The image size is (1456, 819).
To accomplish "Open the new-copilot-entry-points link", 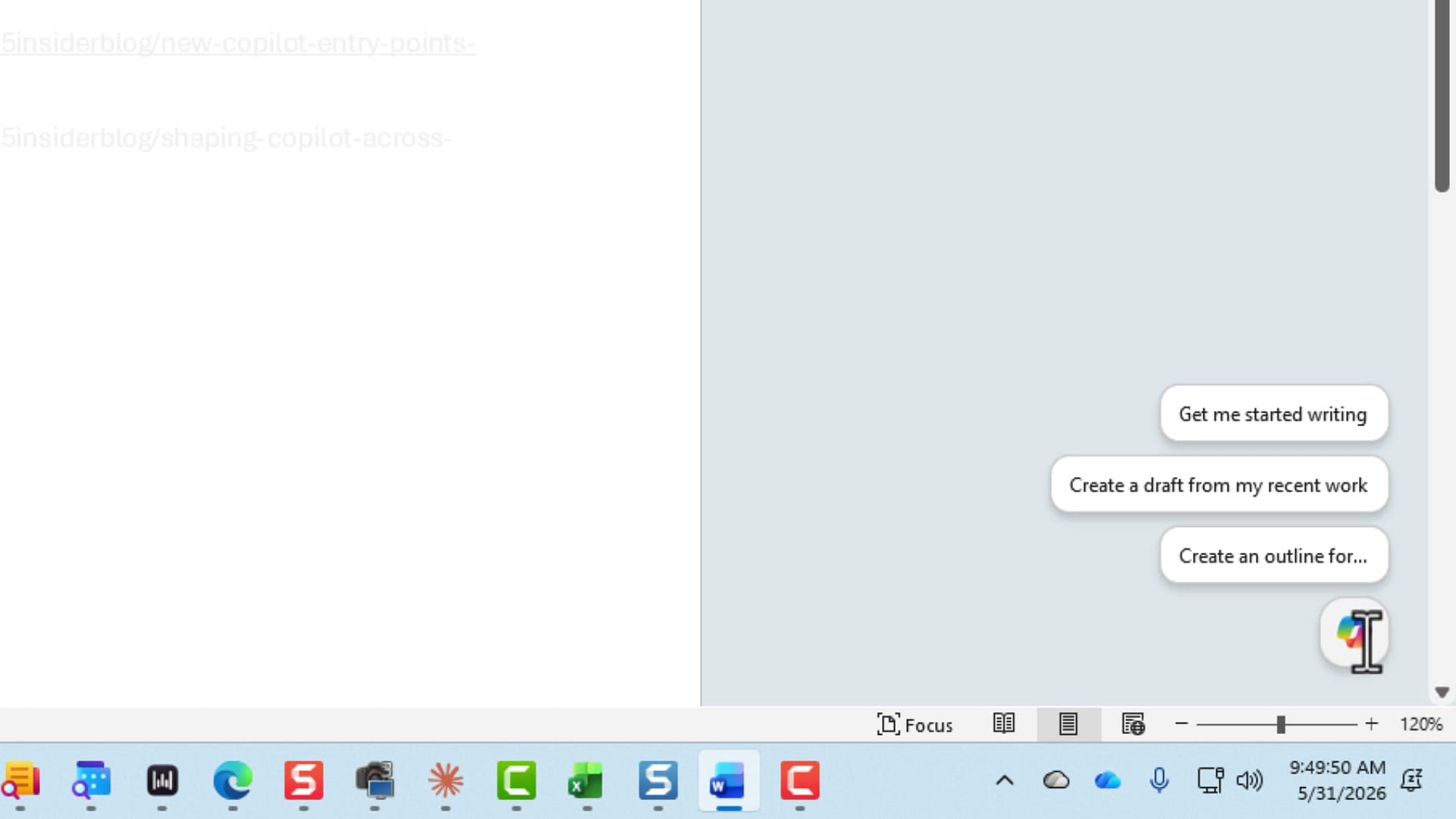I will coord(237,42).
